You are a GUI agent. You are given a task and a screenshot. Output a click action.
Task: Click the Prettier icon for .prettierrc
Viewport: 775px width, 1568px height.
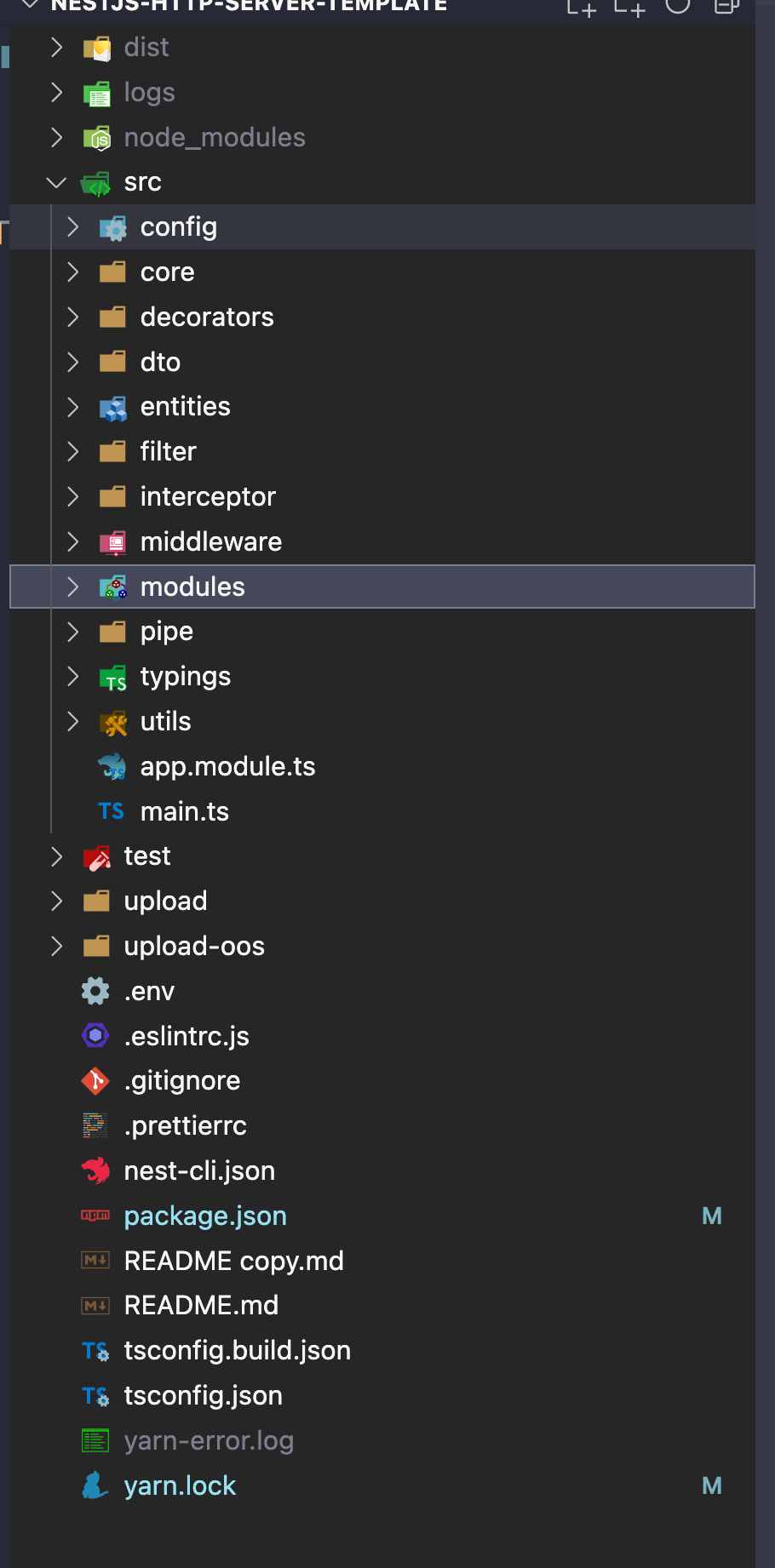coord(95,1126)
